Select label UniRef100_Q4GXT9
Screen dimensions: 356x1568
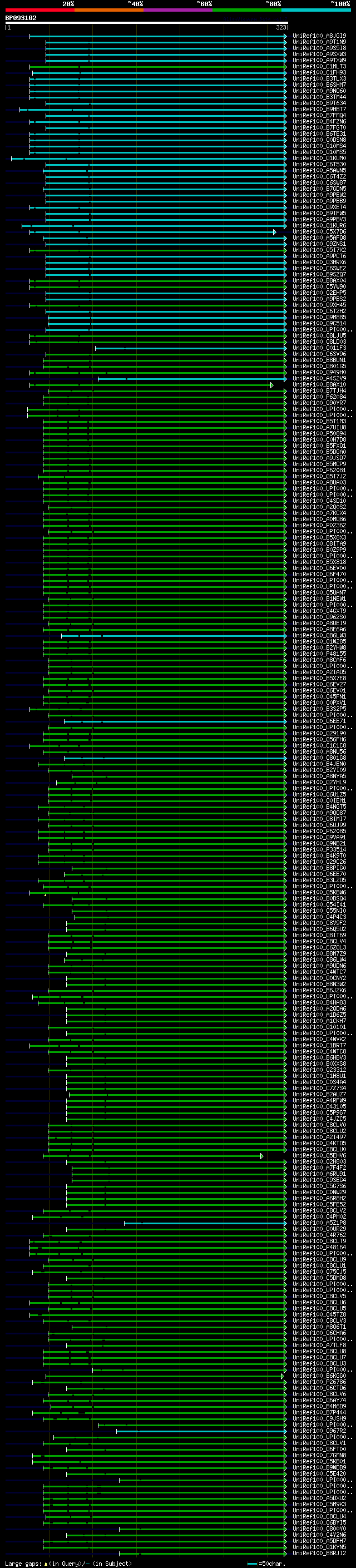point(319,611)
